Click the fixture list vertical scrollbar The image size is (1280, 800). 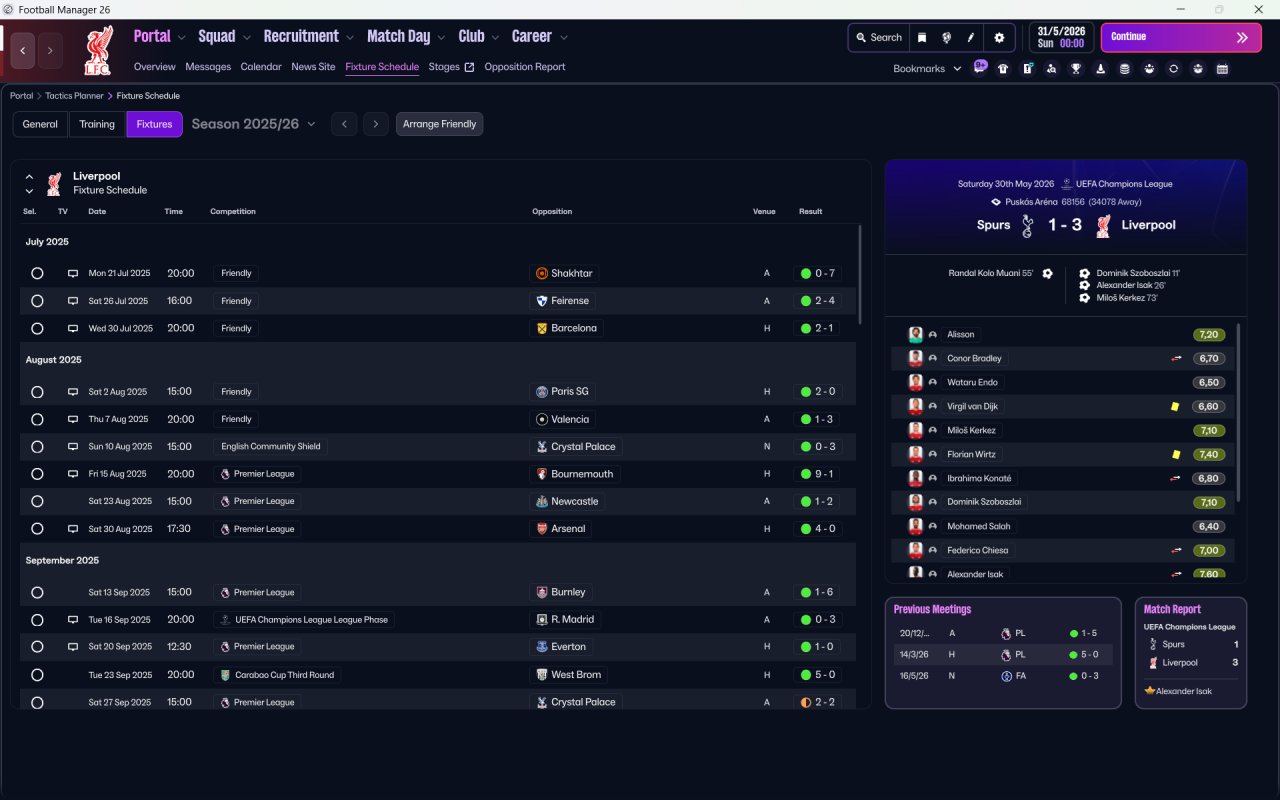860,274
